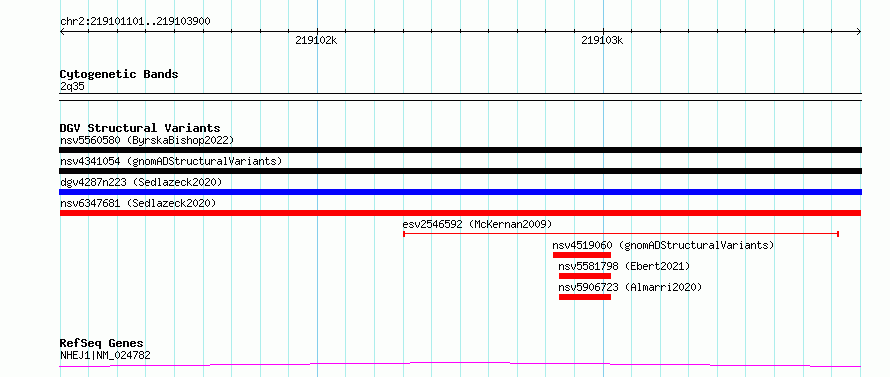Open variant nsv5581798 (Ebert2021) label

pos(624,266)
